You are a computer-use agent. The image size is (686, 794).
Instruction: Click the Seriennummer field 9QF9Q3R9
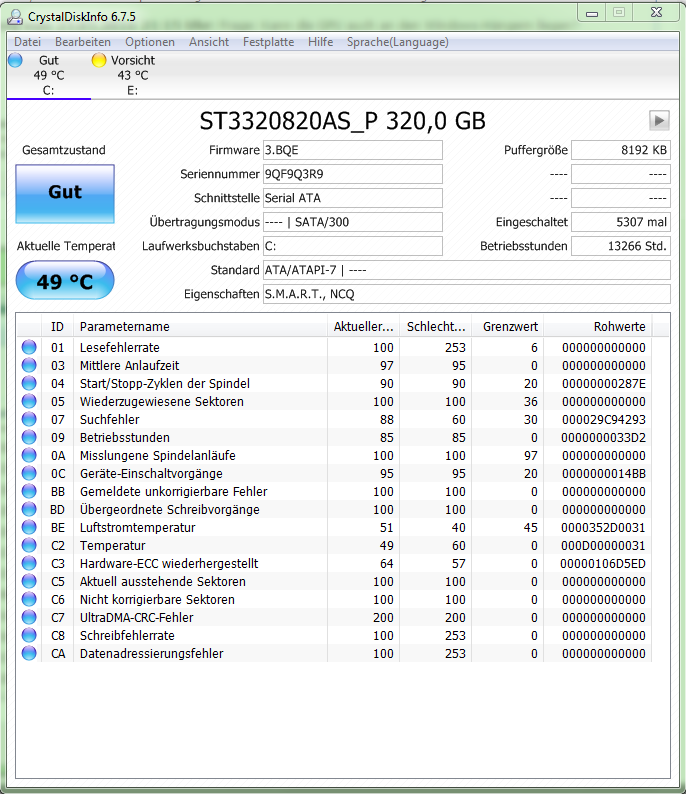pos(353,174)
